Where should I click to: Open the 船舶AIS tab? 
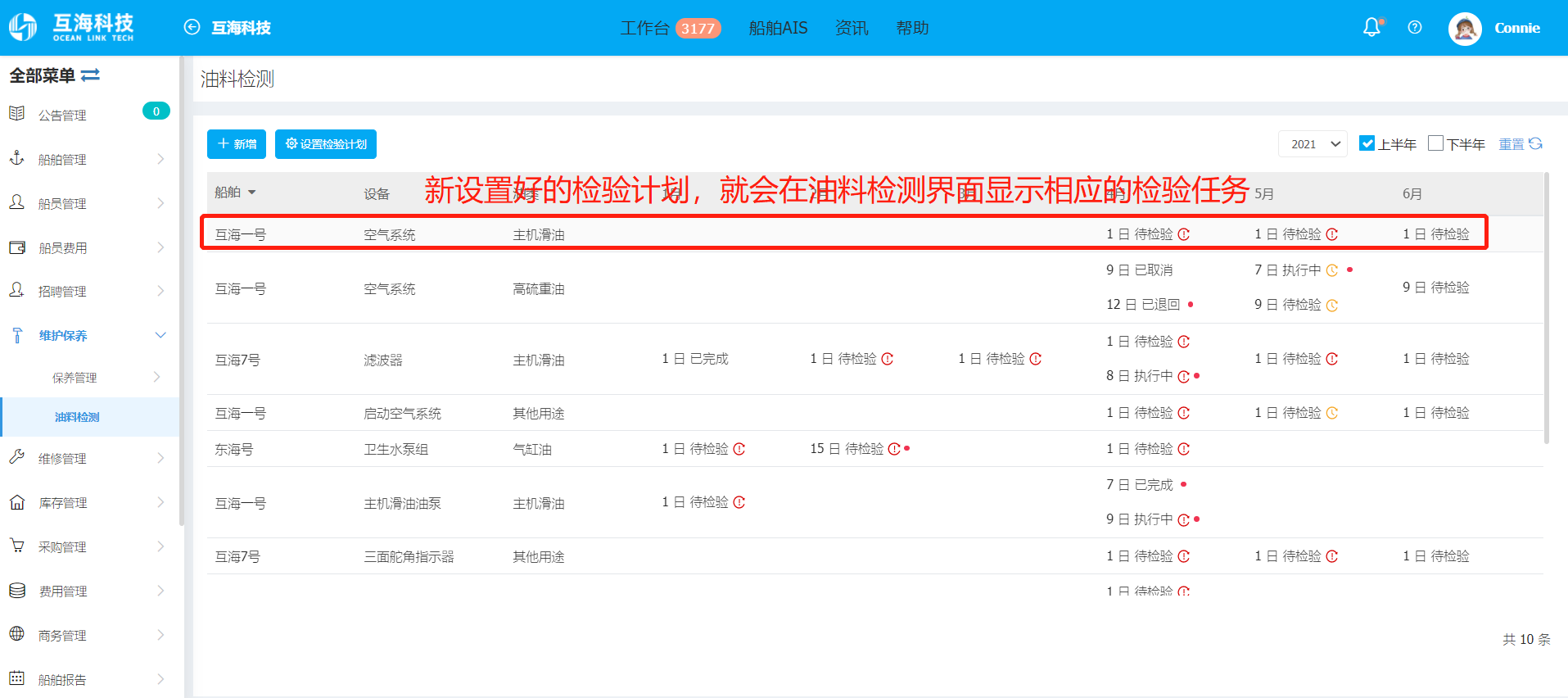(x=778, y=28)
